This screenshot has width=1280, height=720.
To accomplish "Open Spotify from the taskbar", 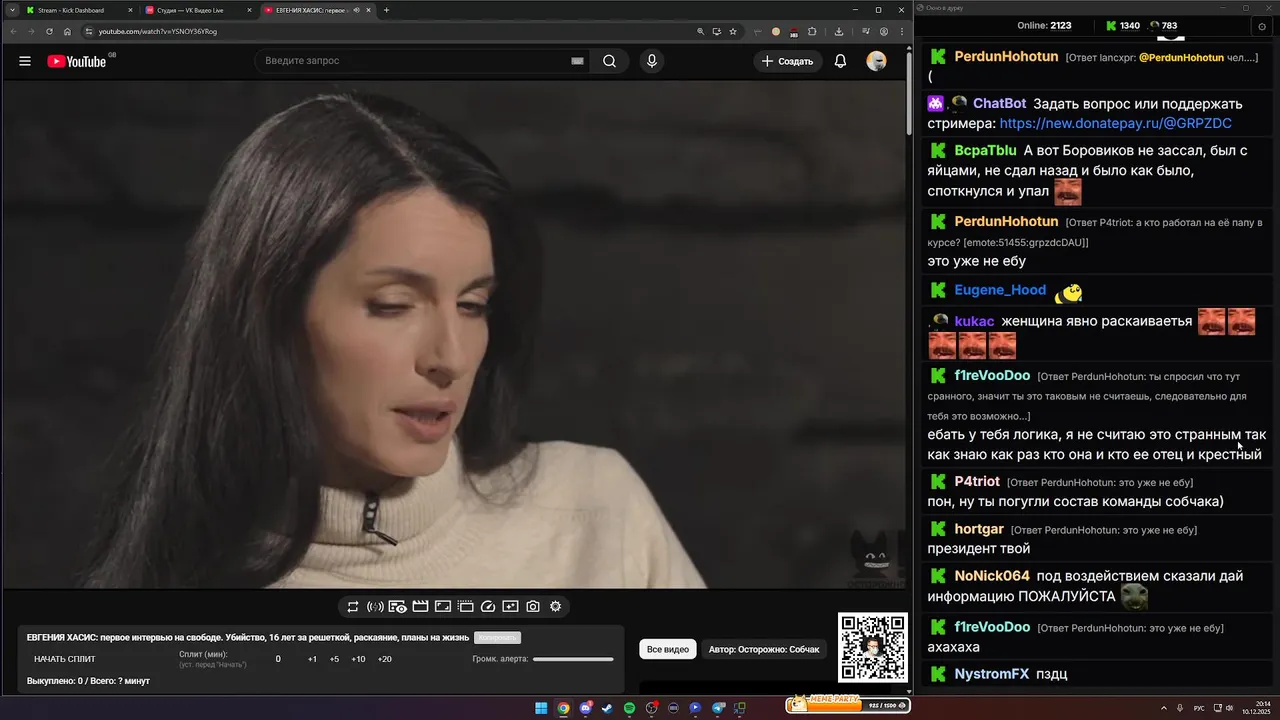I will click(629, 708).
